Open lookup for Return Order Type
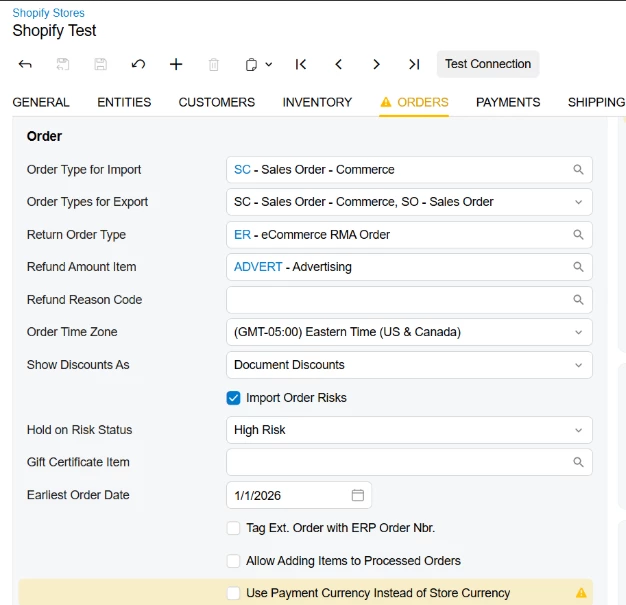 pos(578,234)
